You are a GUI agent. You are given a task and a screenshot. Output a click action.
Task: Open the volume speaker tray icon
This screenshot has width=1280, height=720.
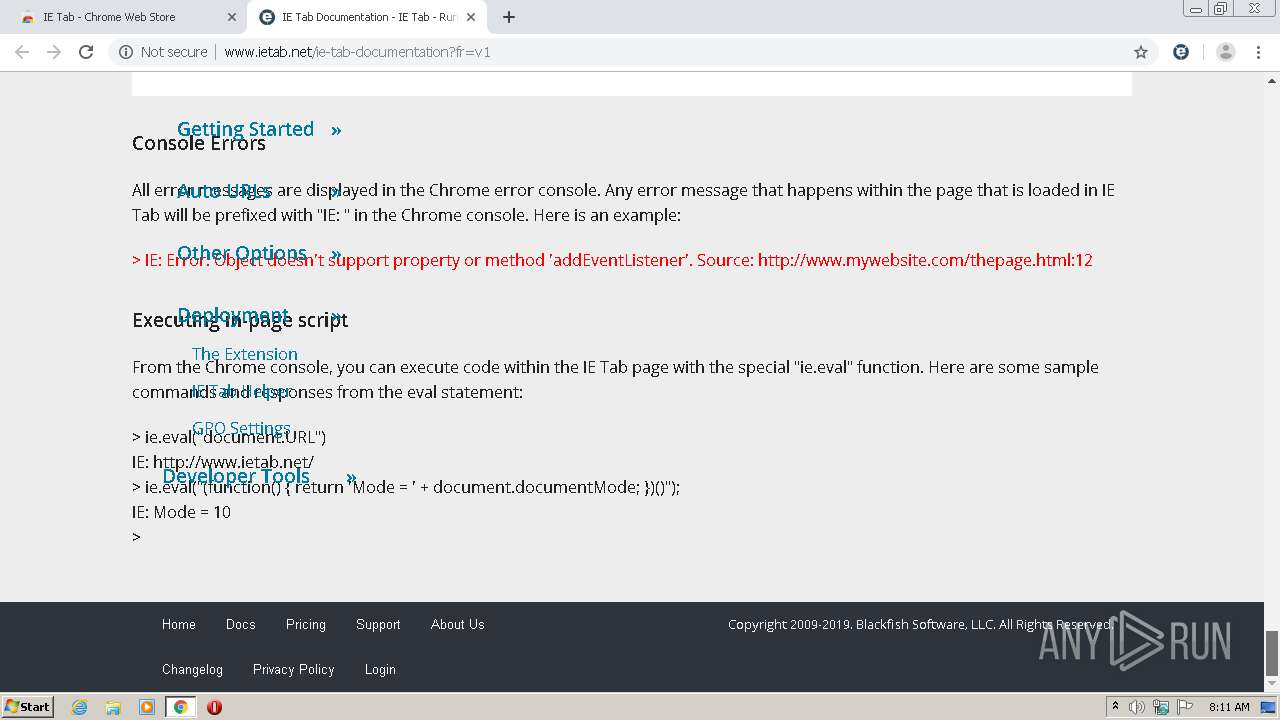(x=1137, y=707)
